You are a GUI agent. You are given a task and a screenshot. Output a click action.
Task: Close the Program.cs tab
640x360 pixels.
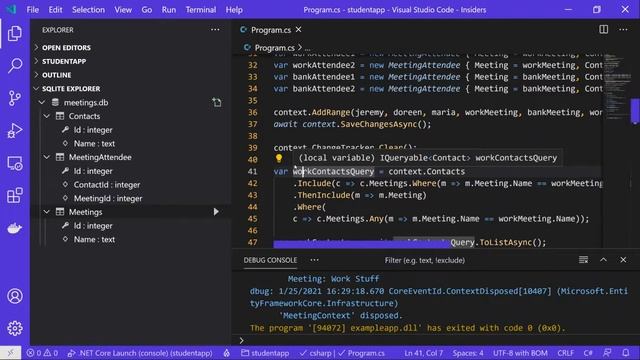tap(299, 29)
